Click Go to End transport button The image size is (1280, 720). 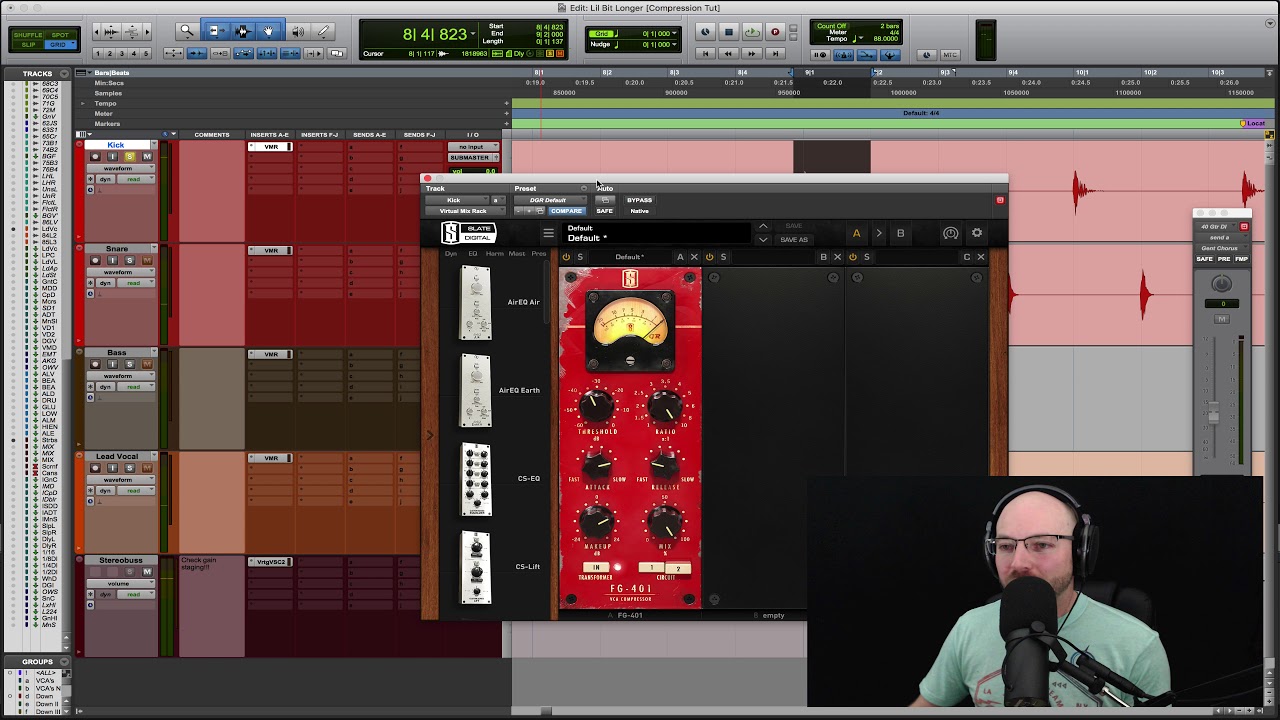click(775, 53)
